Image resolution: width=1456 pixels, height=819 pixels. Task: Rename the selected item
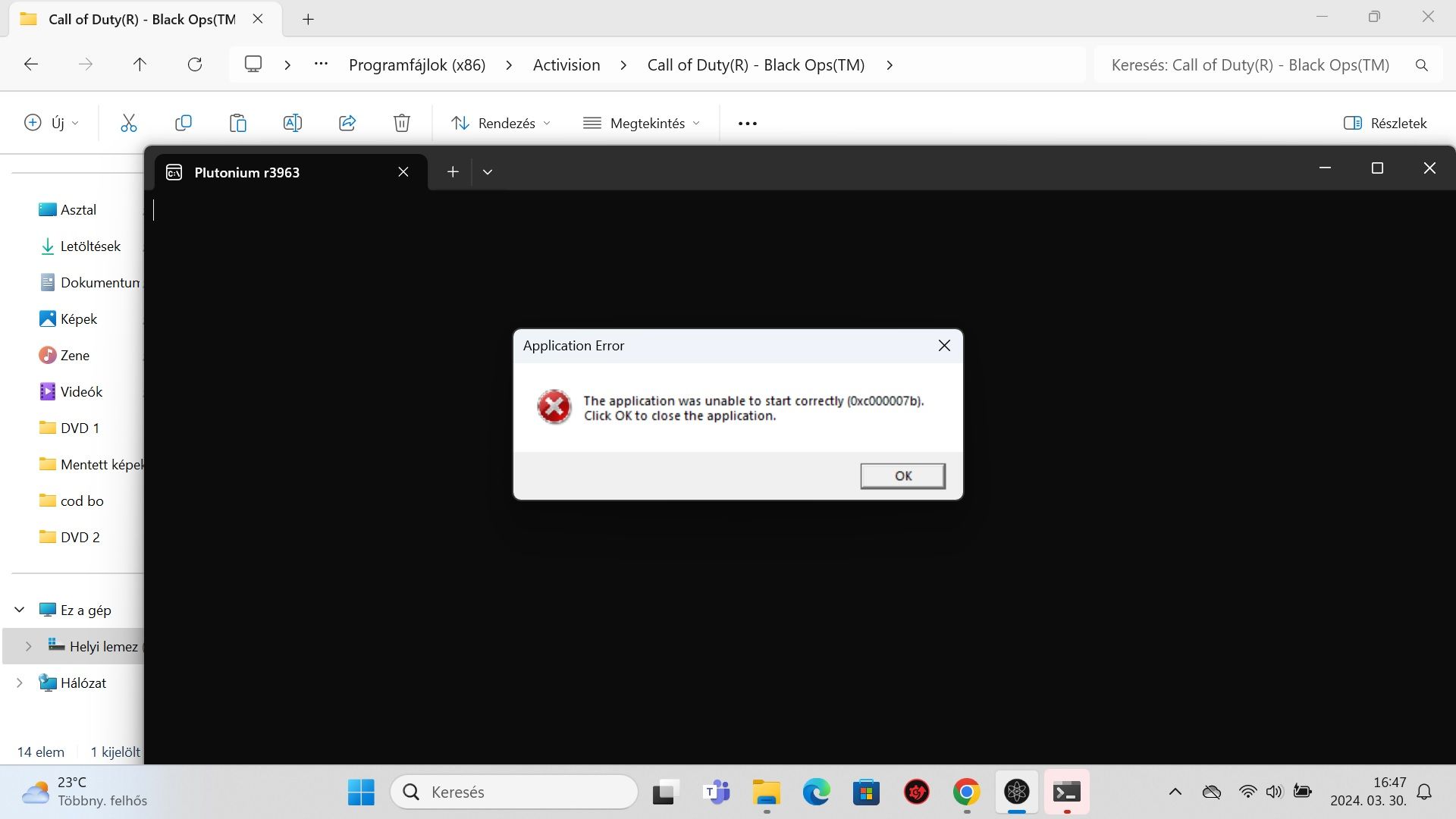(x=293, y=123)
